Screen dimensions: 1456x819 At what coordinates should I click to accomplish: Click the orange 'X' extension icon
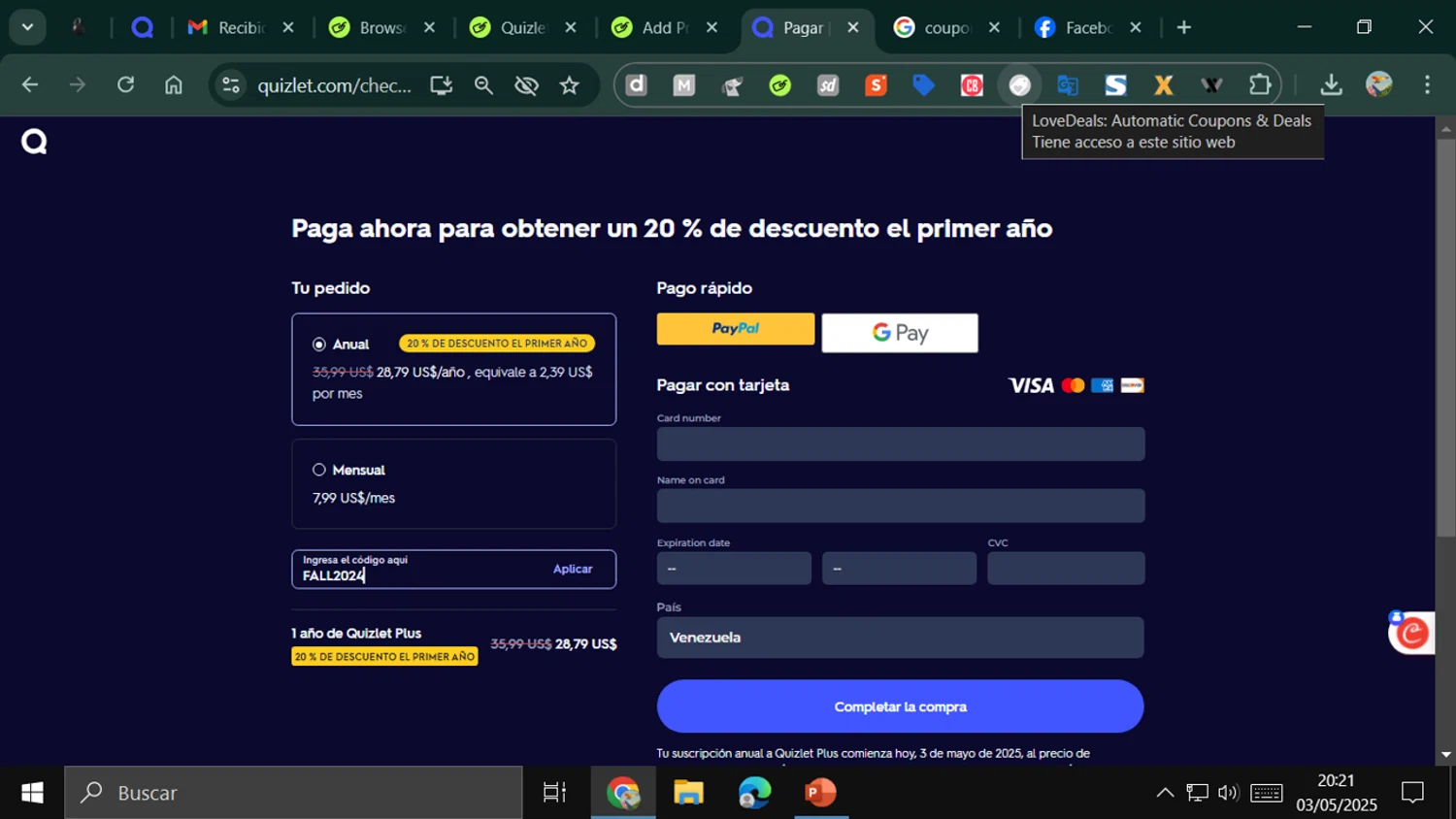[1163, 85]
